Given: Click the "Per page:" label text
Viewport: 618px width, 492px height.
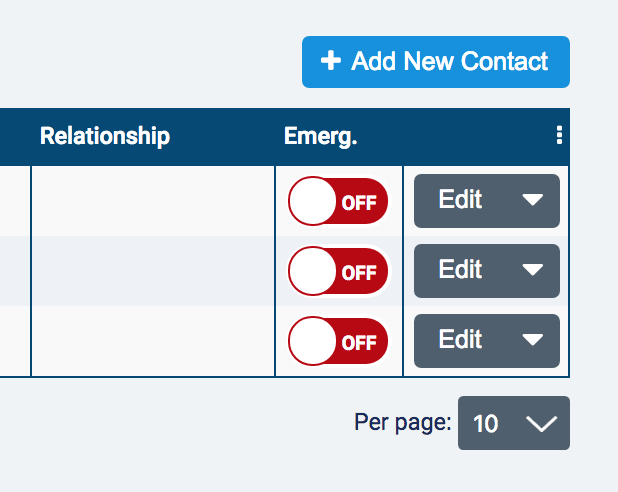Looking at the screenshot, I should pos(402,423).
